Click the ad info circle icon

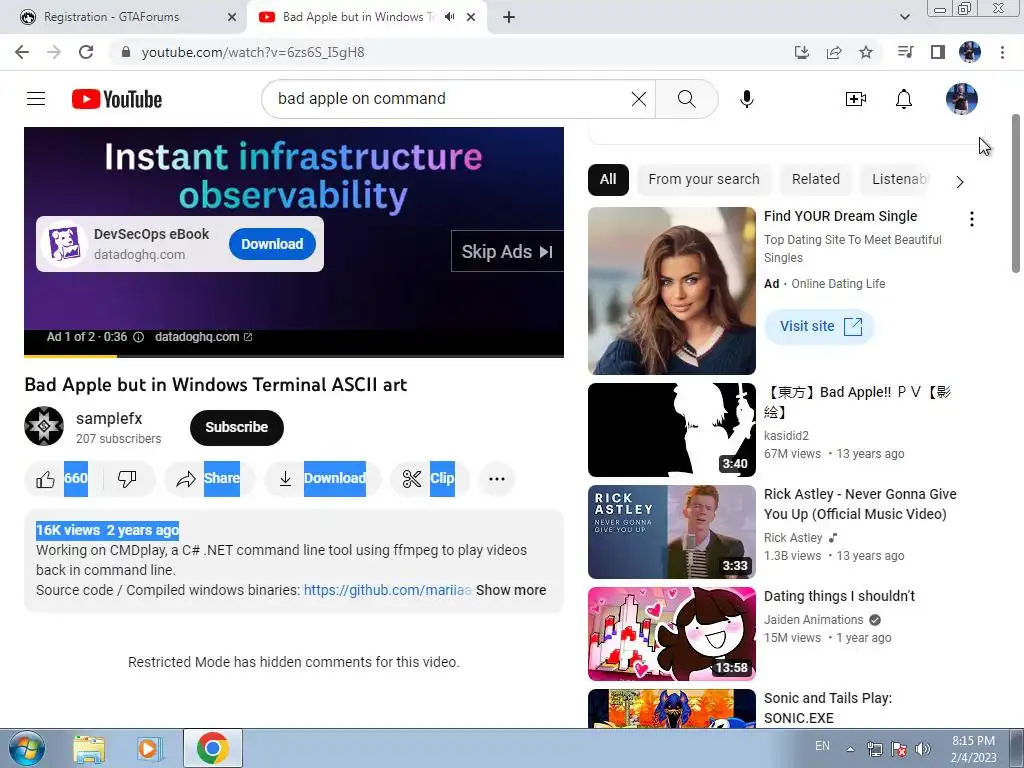138,337
